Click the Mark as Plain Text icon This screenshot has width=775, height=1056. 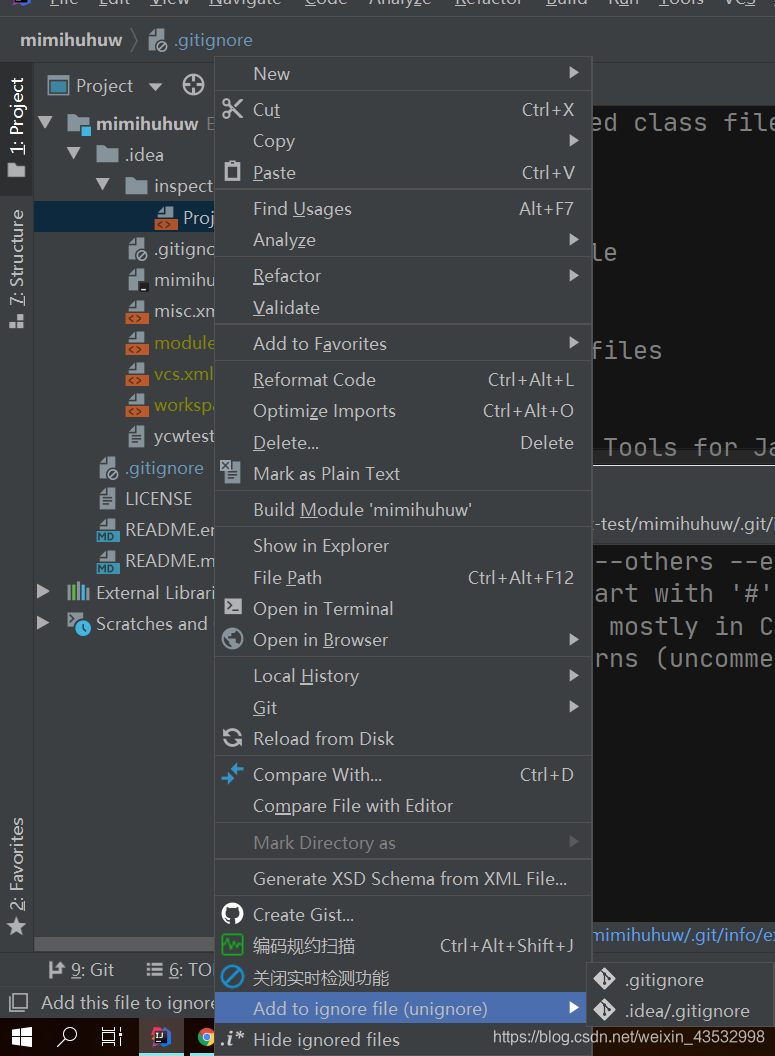coord(230,472)
